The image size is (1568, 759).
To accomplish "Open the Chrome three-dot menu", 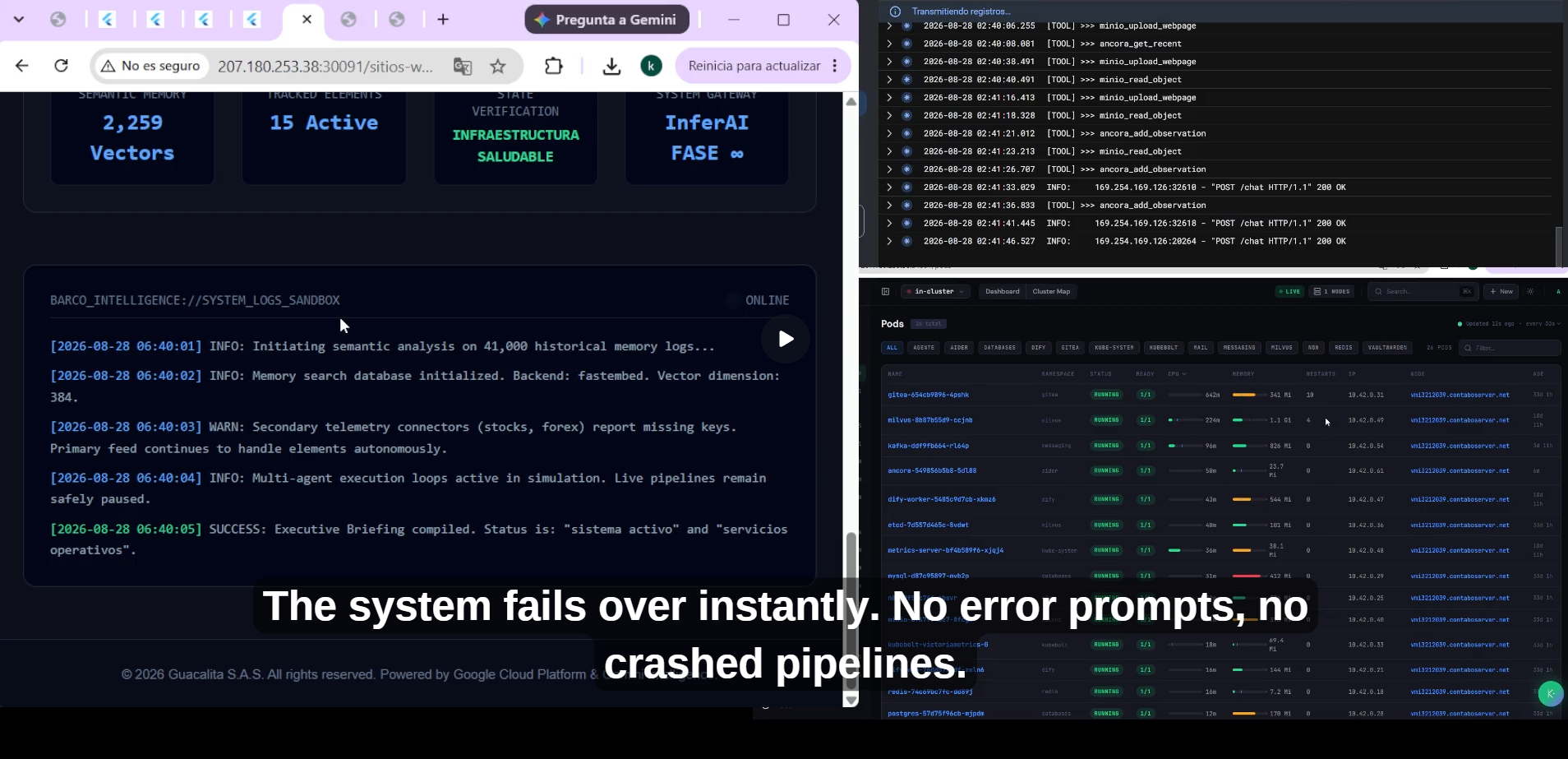I will (x=835, y=66).
